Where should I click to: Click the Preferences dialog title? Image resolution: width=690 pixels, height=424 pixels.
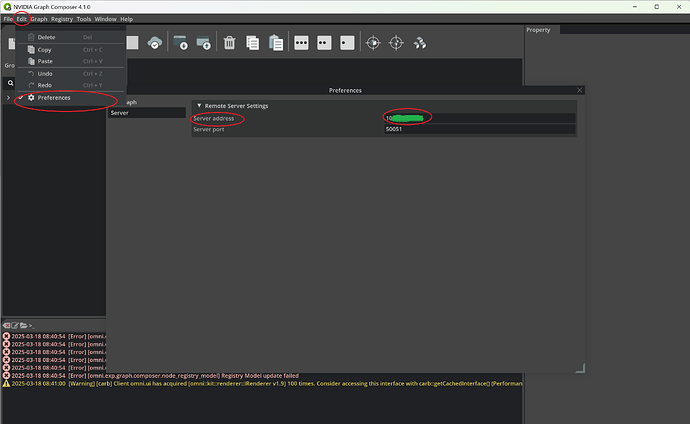click(345, 90)
